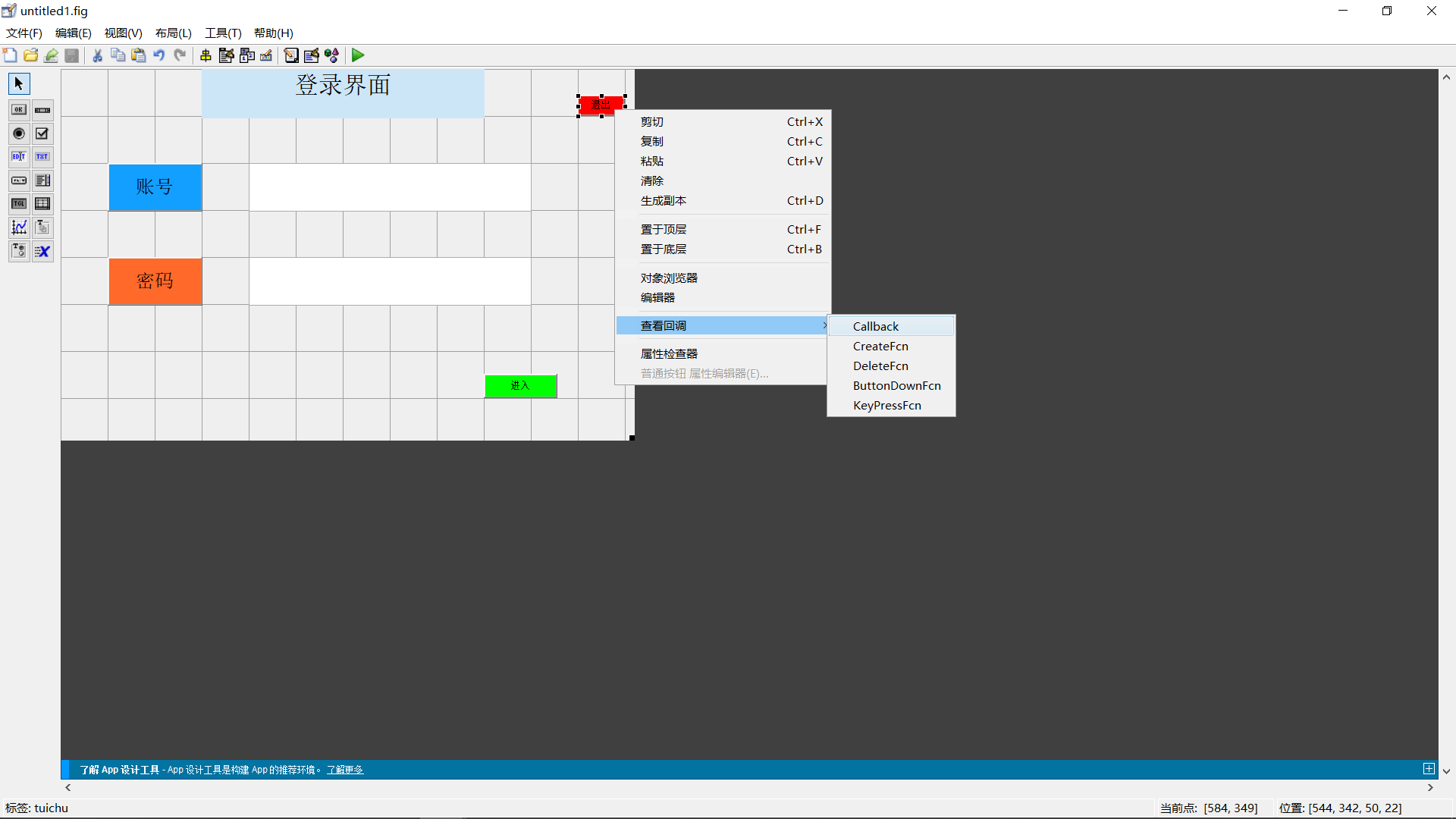
Task: Open the Align Objects tool
Action: [x=206, y=55]
